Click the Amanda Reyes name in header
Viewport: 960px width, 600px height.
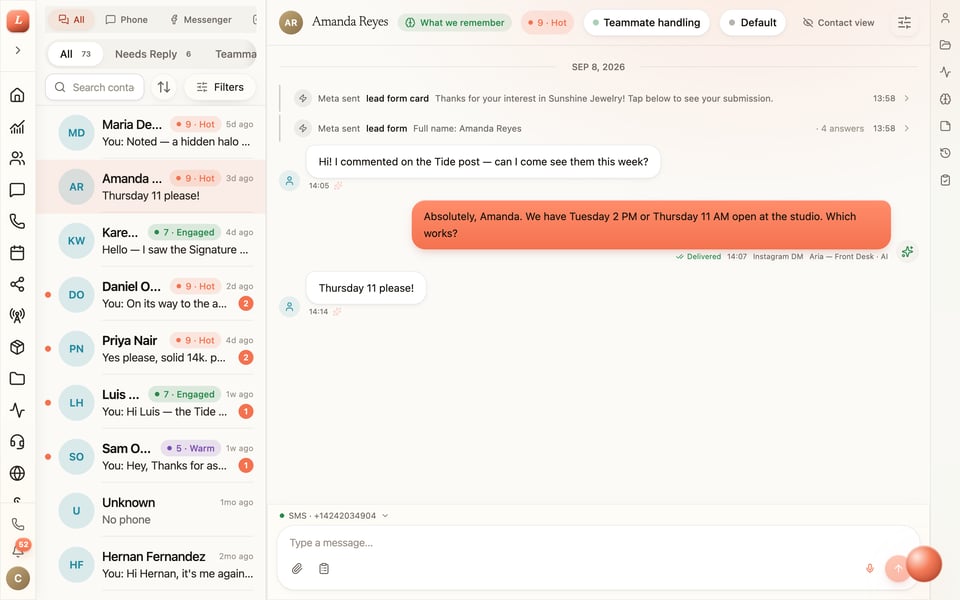350,21
